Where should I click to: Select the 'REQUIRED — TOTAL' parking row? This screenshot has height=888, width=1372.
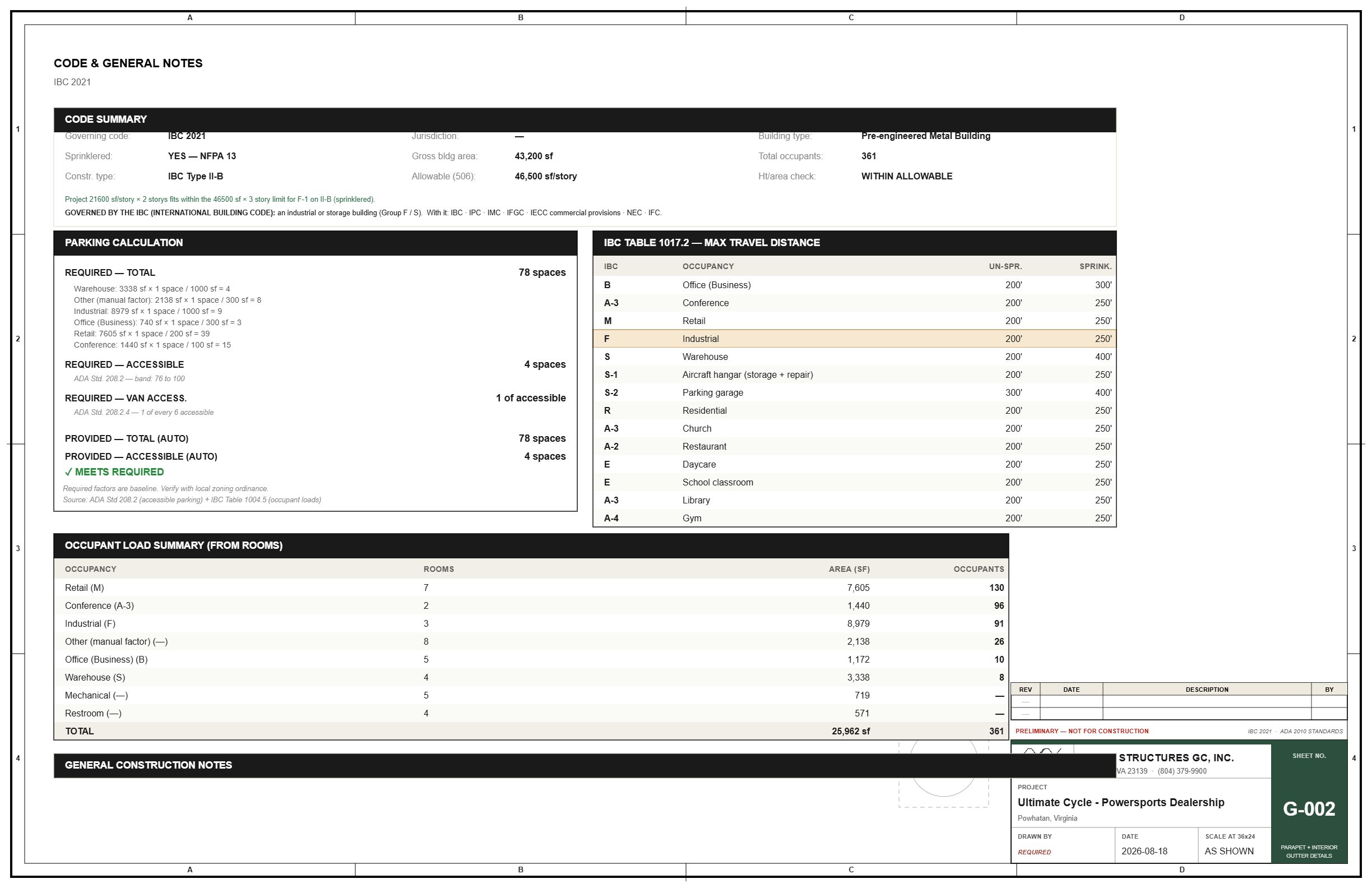point(316,273)
